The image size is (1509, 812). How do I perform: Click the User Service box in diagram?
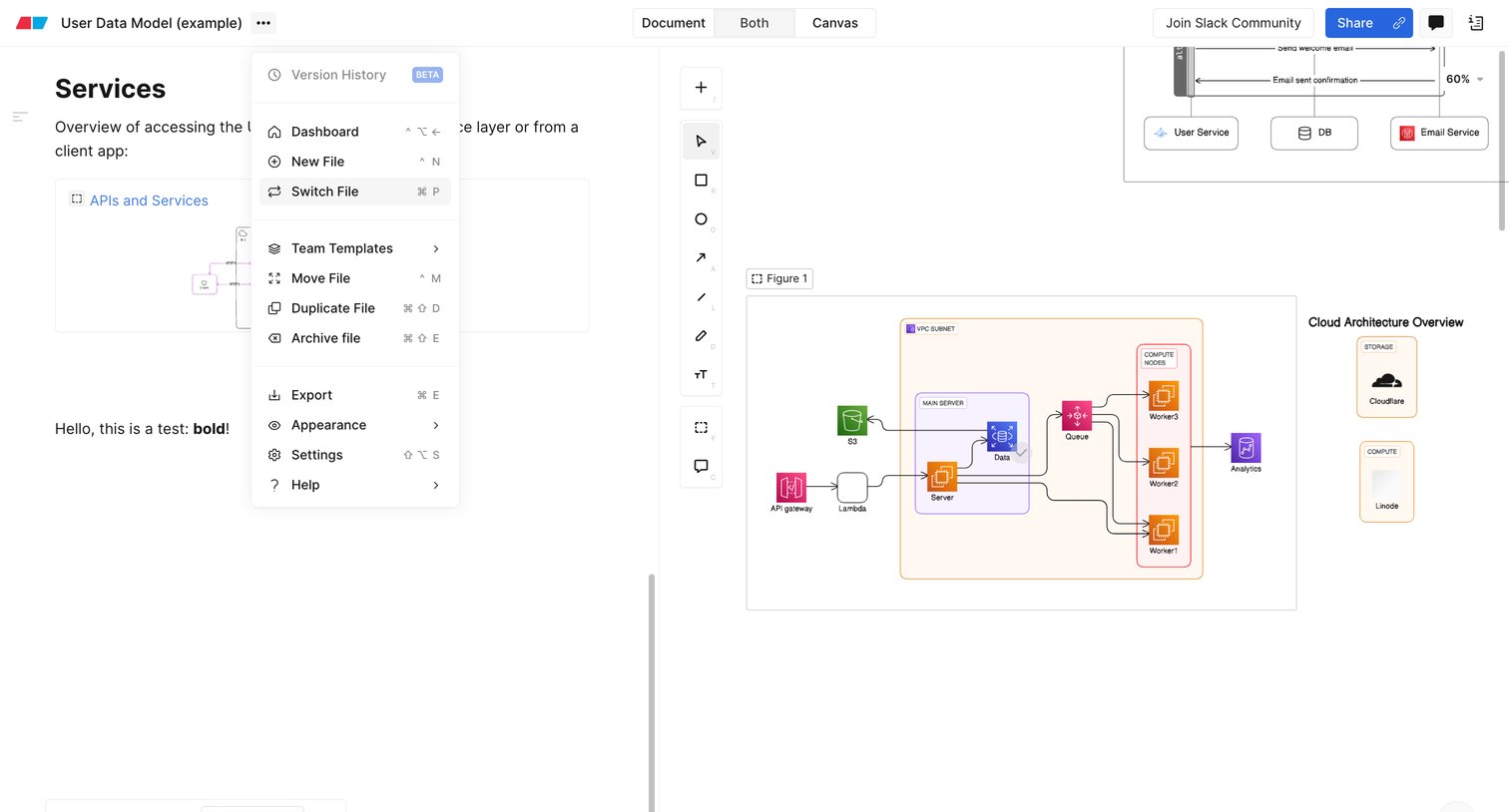pyautogui.click(x=1191, y=133)
